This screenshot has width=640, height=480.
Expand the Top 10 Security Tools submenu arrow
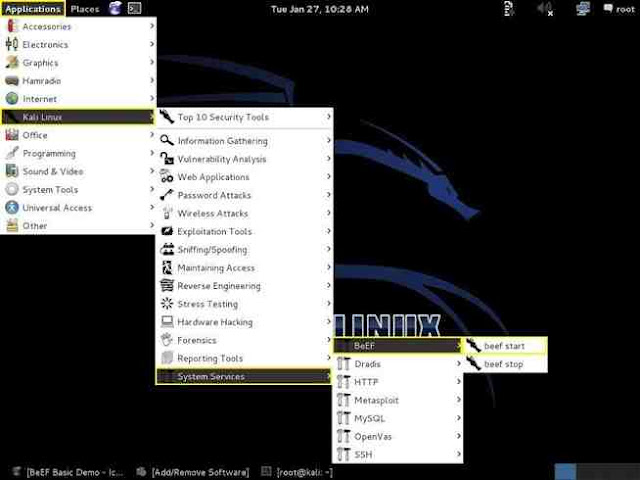pos(329,117)
